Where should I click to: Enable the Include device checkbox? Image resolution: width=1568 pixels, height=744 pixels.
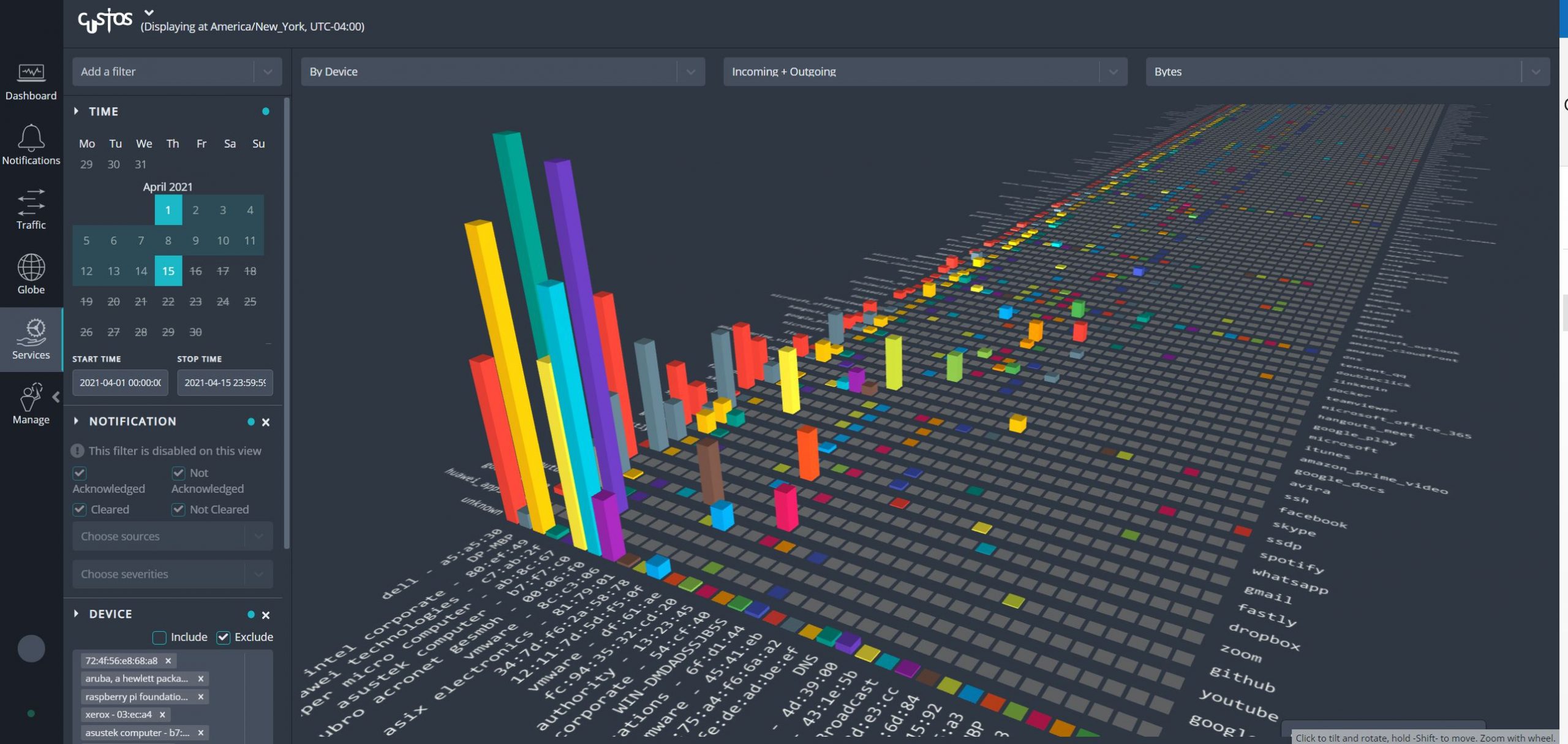click(x=159, y=637)
